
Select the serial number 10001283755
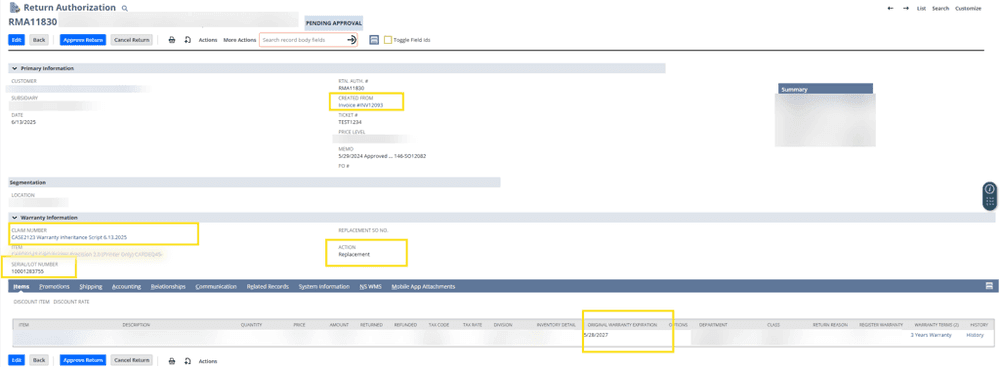tap(27, 271)
